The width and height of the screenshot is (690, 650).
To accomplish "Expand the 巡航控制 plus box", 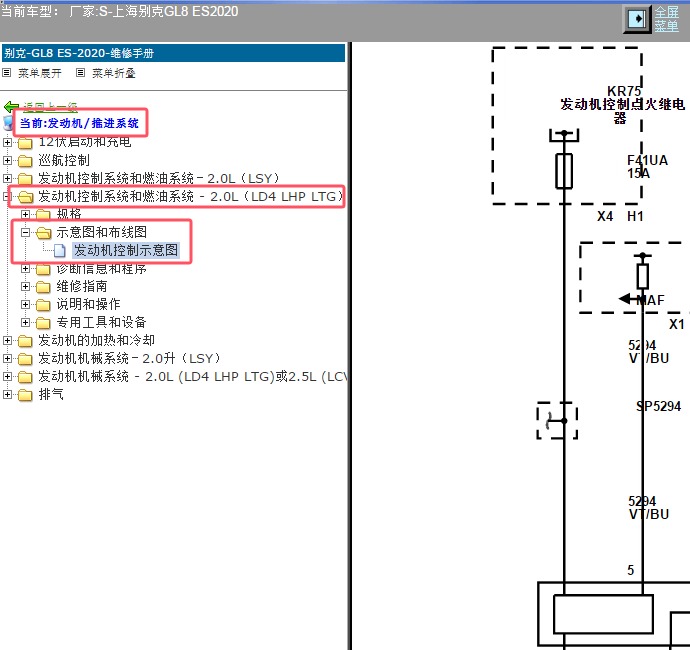I will click(x=9, y=160).
